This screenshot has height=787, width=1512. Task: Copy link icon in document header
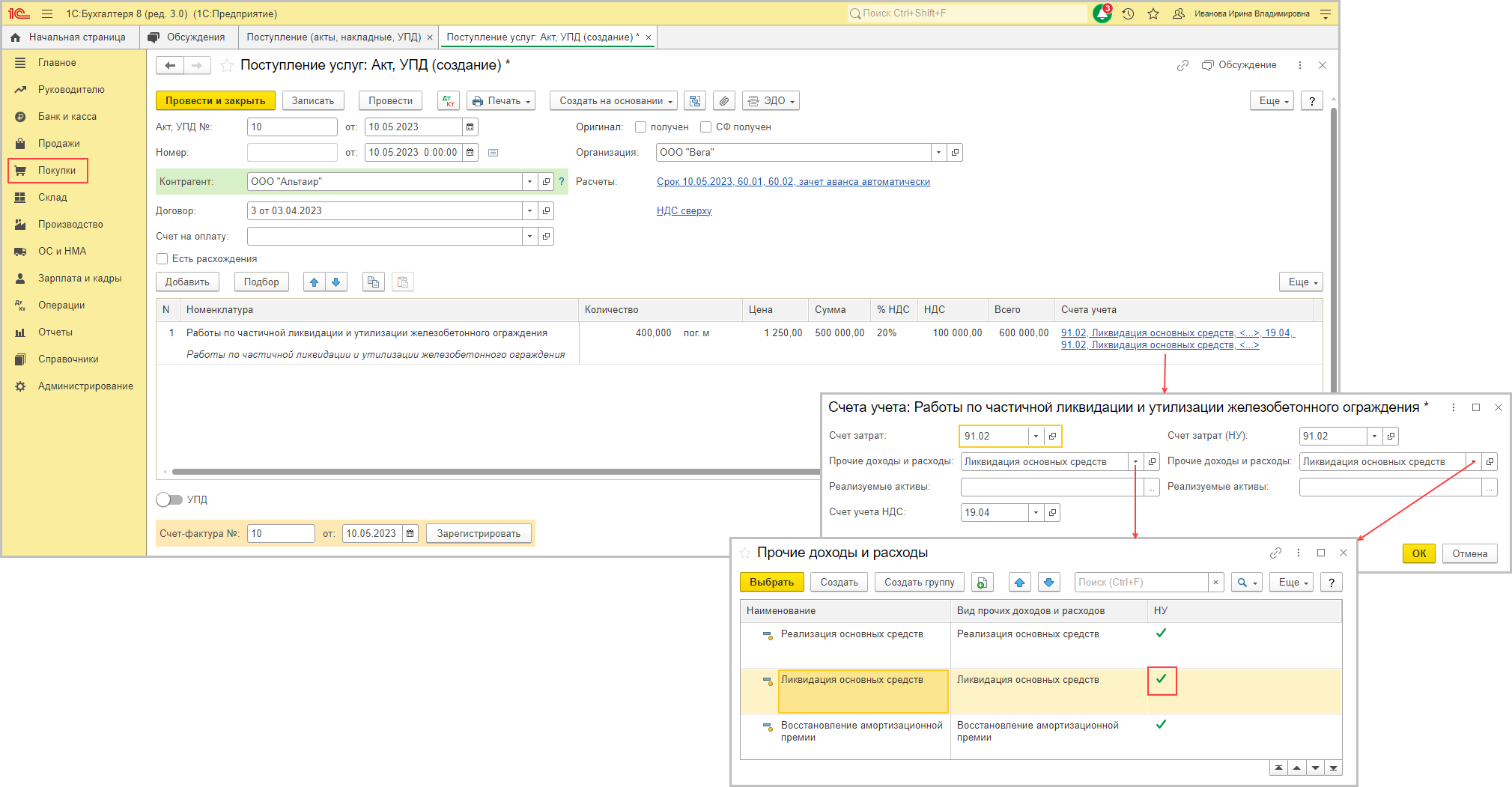1182,66
